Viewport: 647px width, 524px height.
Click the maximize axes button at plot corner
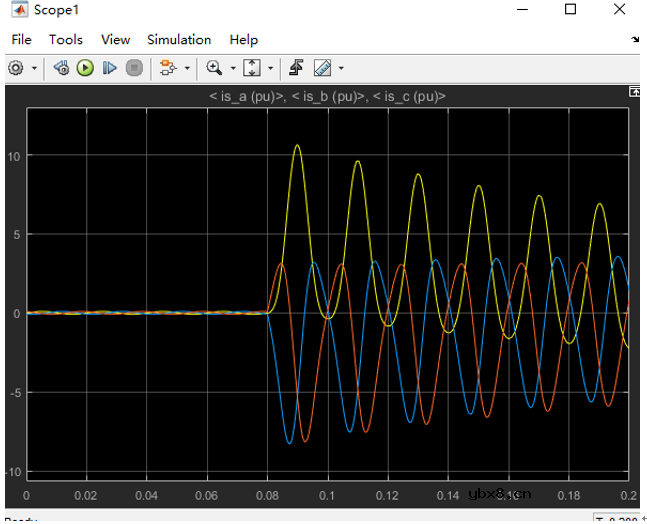(x=633, y=91)
